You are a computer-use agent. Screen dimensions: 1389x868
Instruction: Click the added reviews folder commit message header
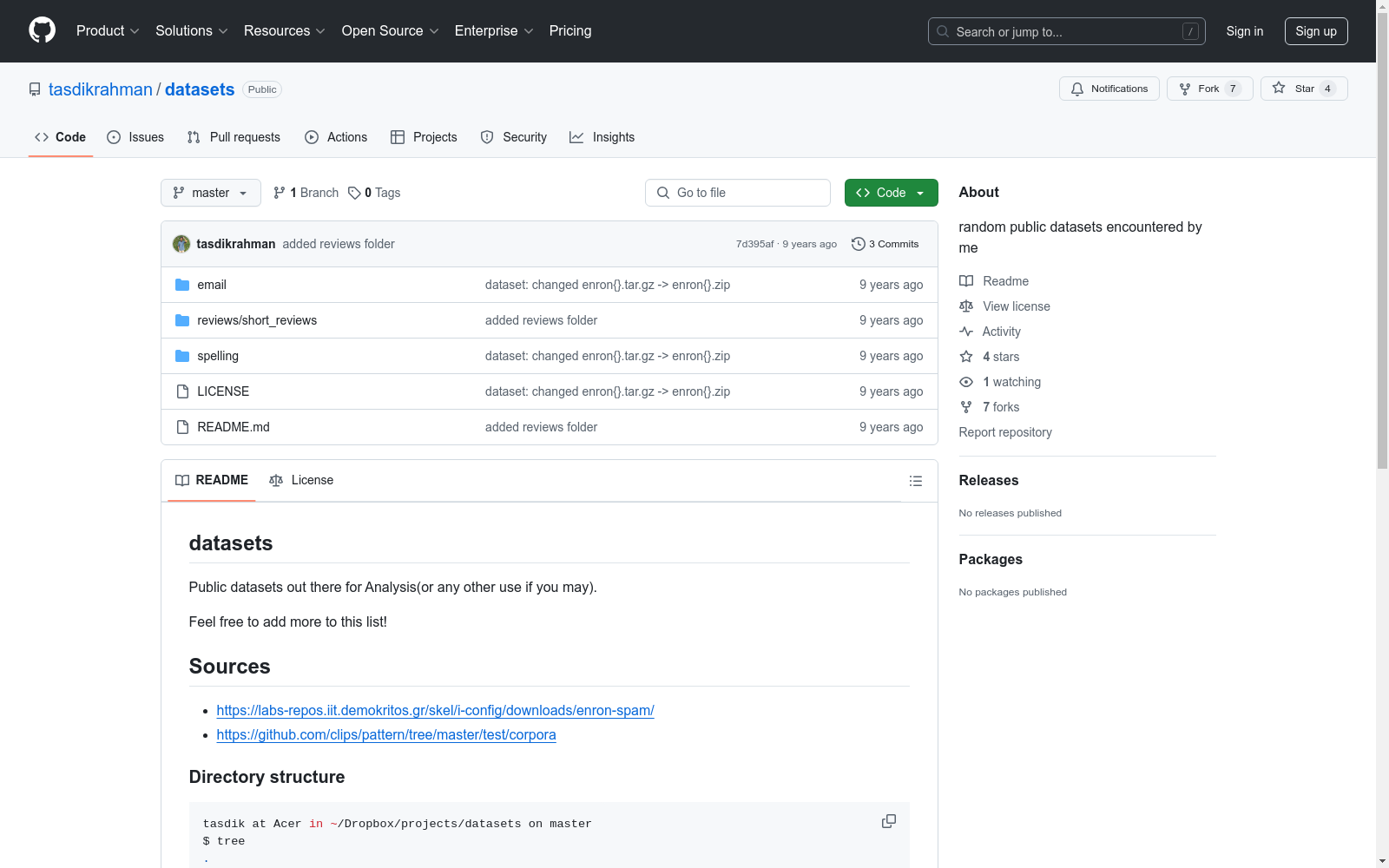[339, 244]
